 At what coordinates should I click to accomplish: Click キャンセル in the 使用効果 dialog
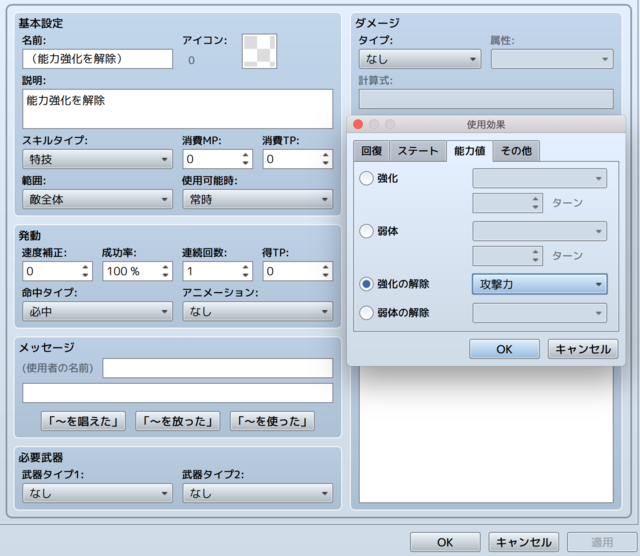tap(583, 349)
